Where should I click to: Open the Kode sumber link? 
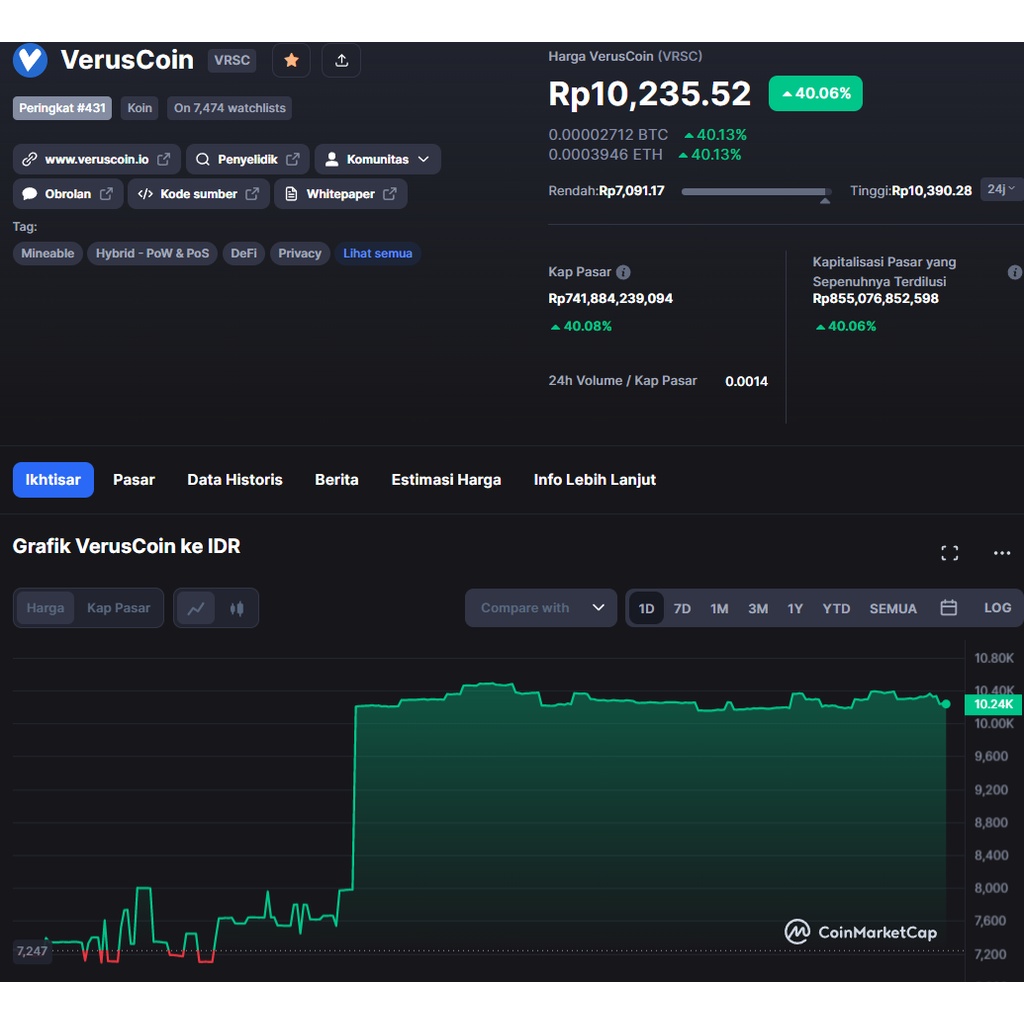(199, 194)
